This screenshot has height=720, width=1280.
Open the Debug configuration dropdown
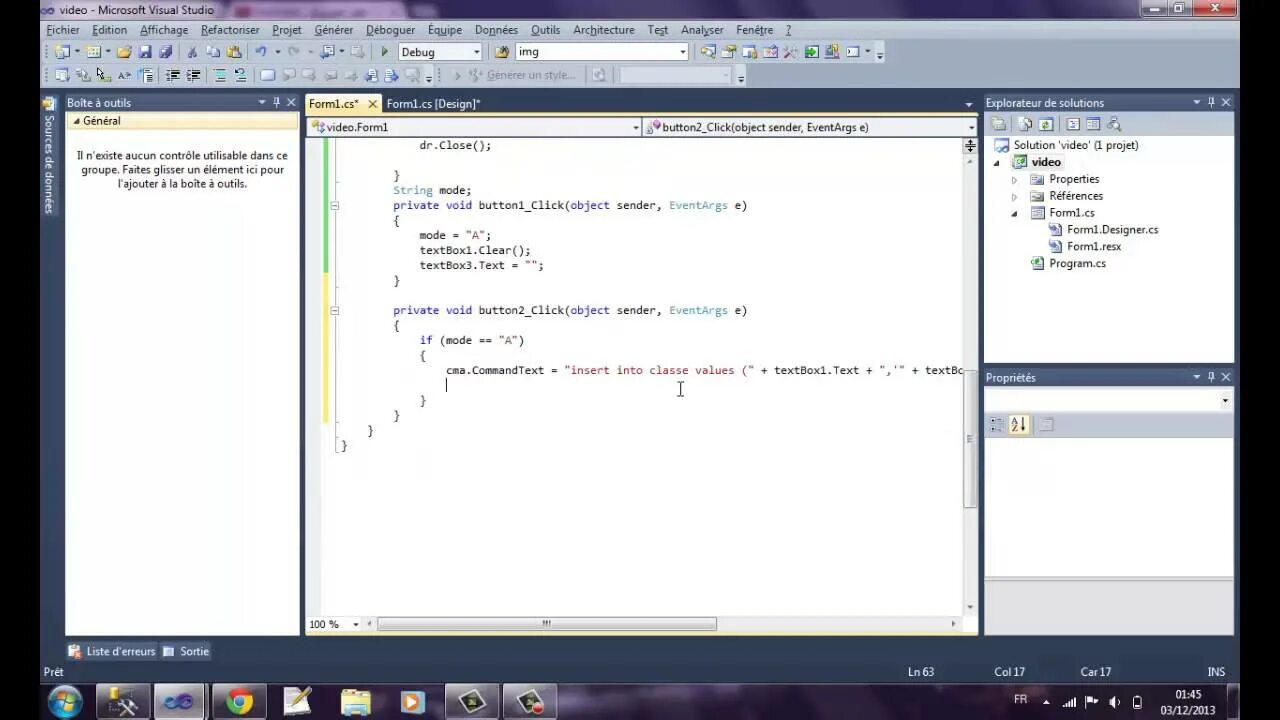[x=476, y=52]
